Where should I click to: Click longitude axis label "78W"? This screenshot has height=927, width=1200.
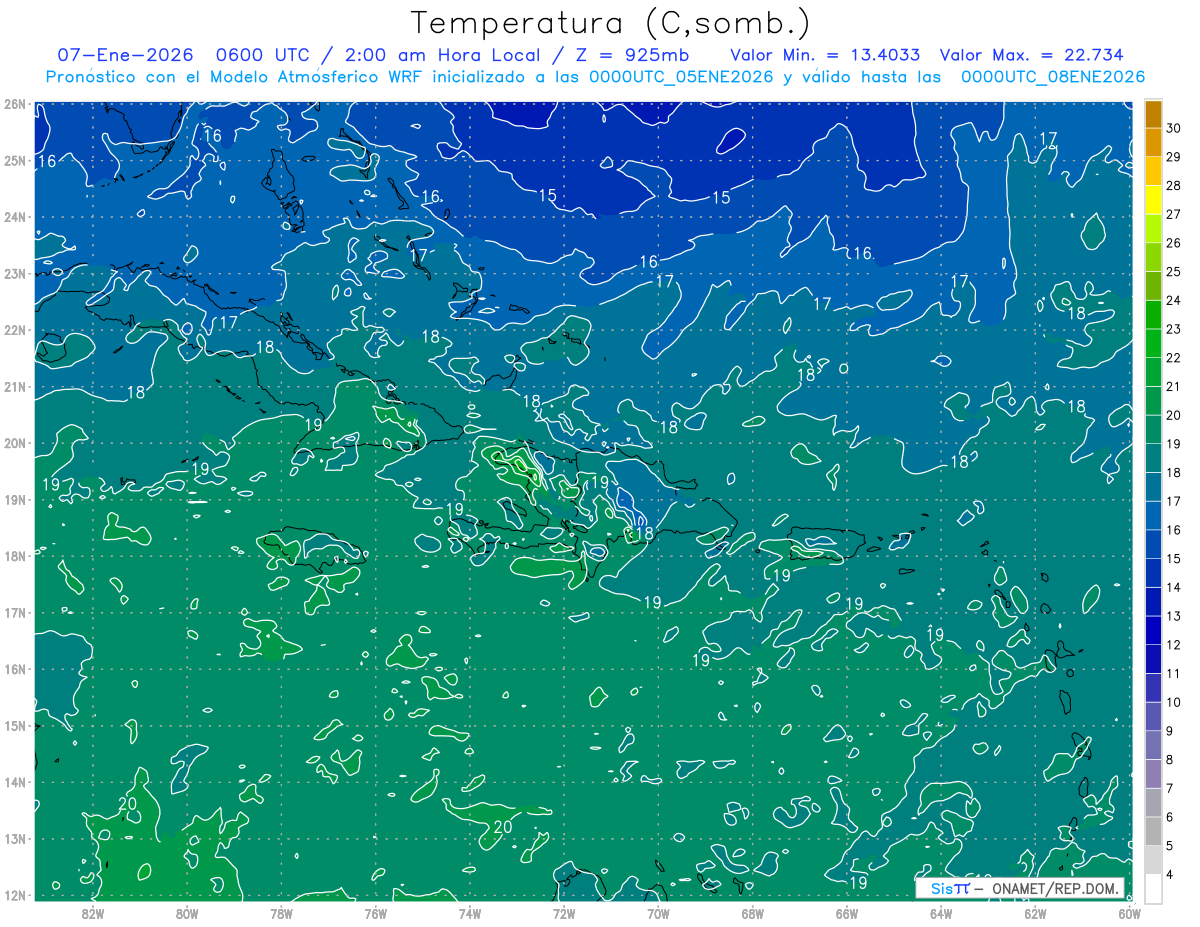tap(281, 913)
